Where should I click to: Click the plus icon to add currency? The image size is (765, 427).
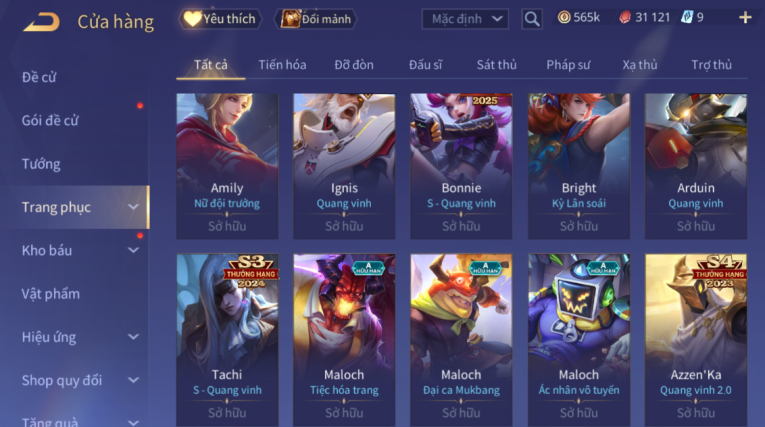(745, 18)
